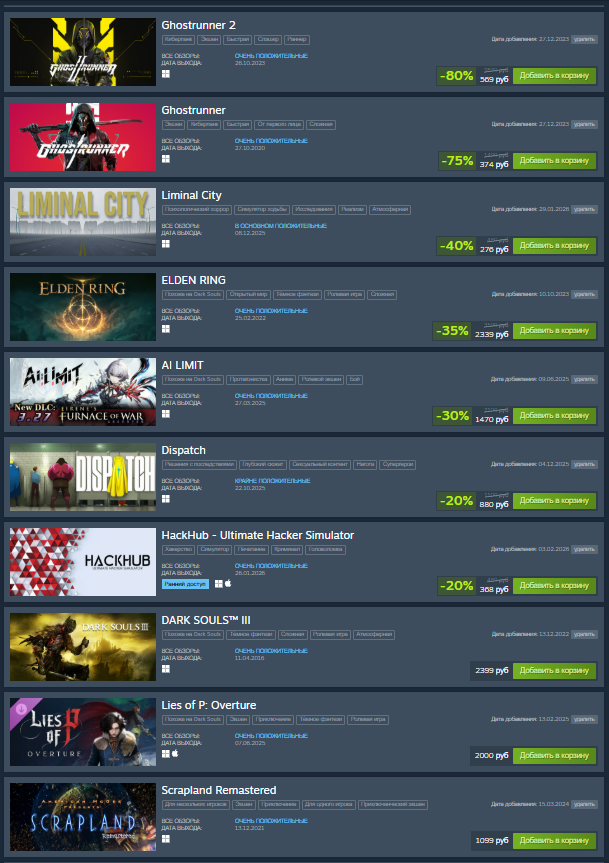Select the 'От первого лица' tag under Ghostrunner

[279, 124]
